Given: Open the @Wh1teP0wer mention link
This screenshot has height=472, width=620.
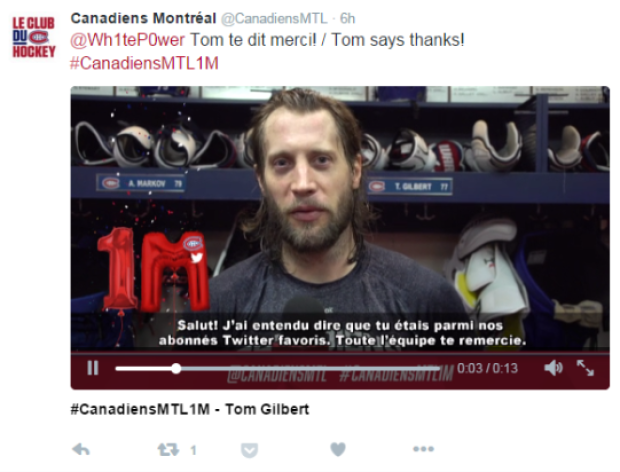Looking at the screenshot, I should click(127, 40).
